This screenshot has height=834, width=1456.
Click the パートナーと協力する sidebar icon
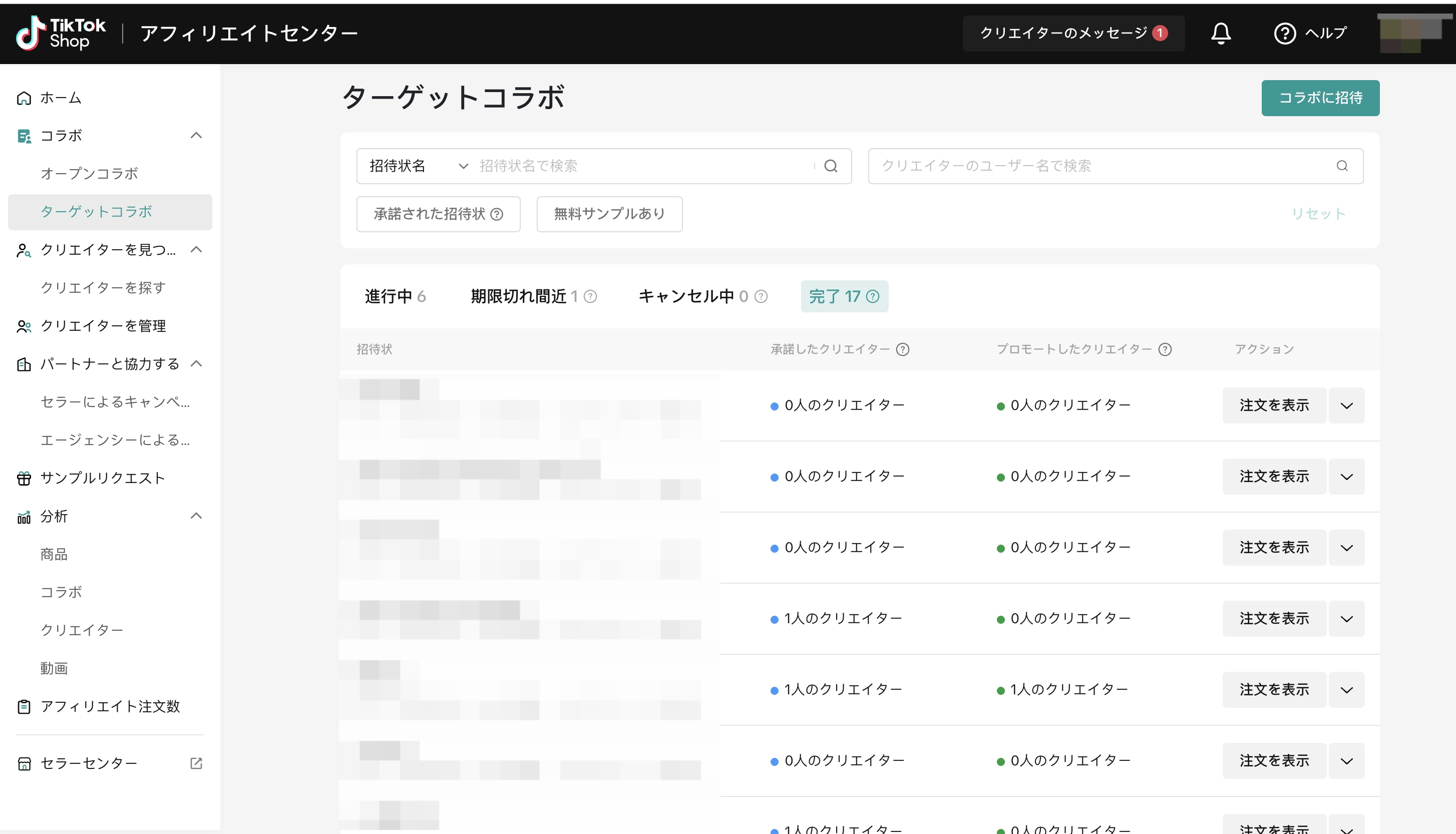[24, 364]
